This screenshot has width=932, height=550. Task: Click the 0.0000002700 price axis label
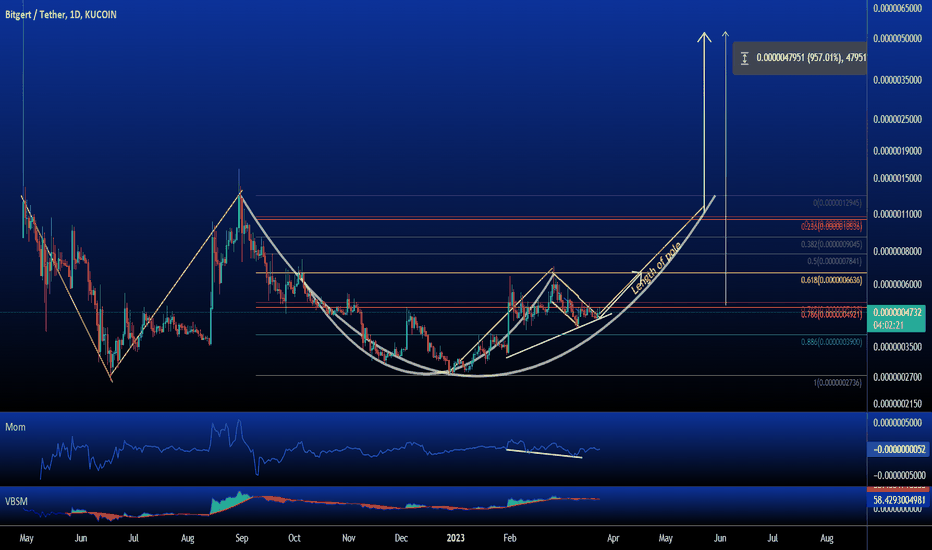tap(898, 377)
